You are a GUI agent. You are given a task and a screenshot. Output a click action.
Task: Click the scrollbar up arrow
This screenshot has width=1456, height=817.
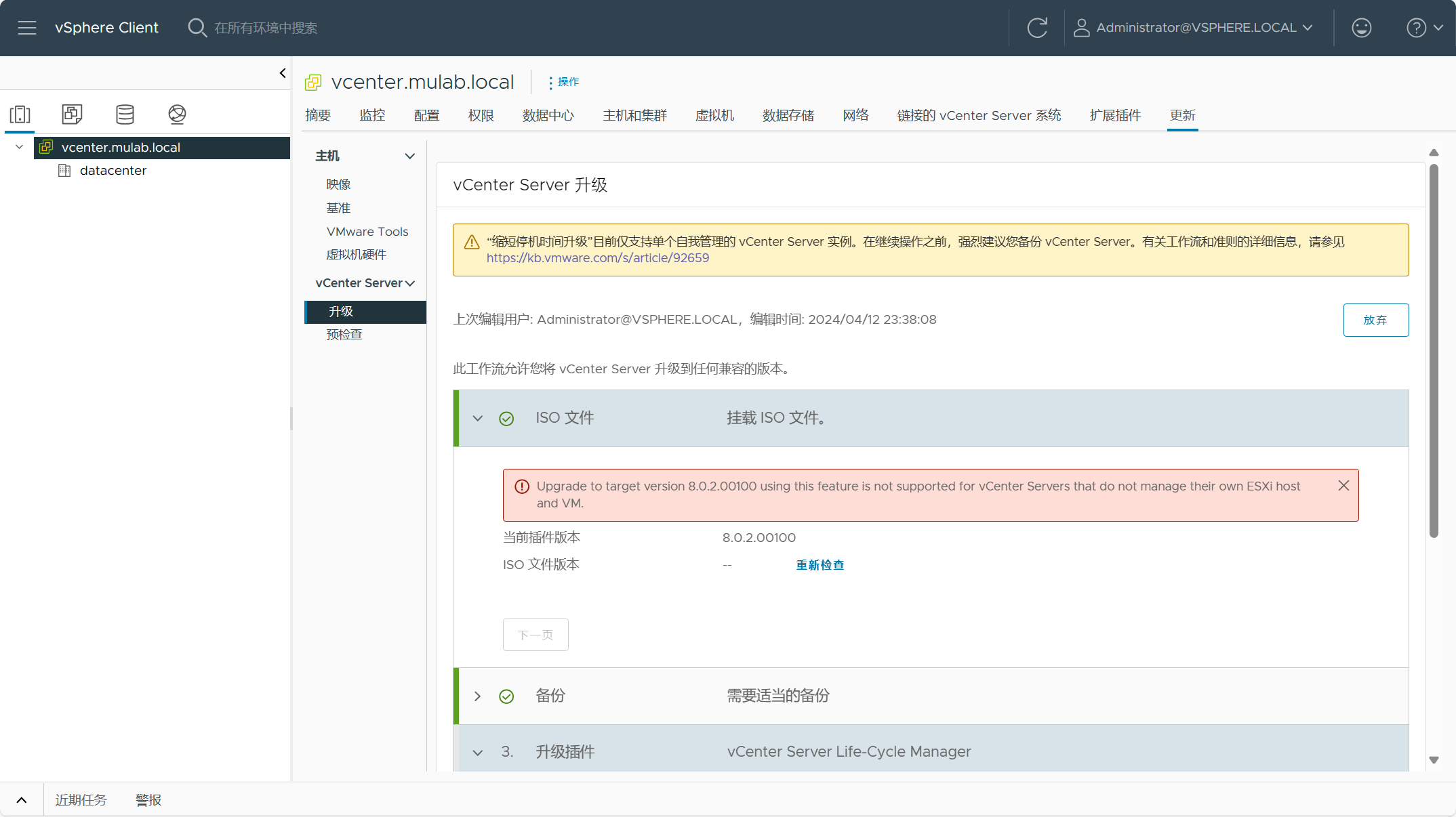[1434, 152]
